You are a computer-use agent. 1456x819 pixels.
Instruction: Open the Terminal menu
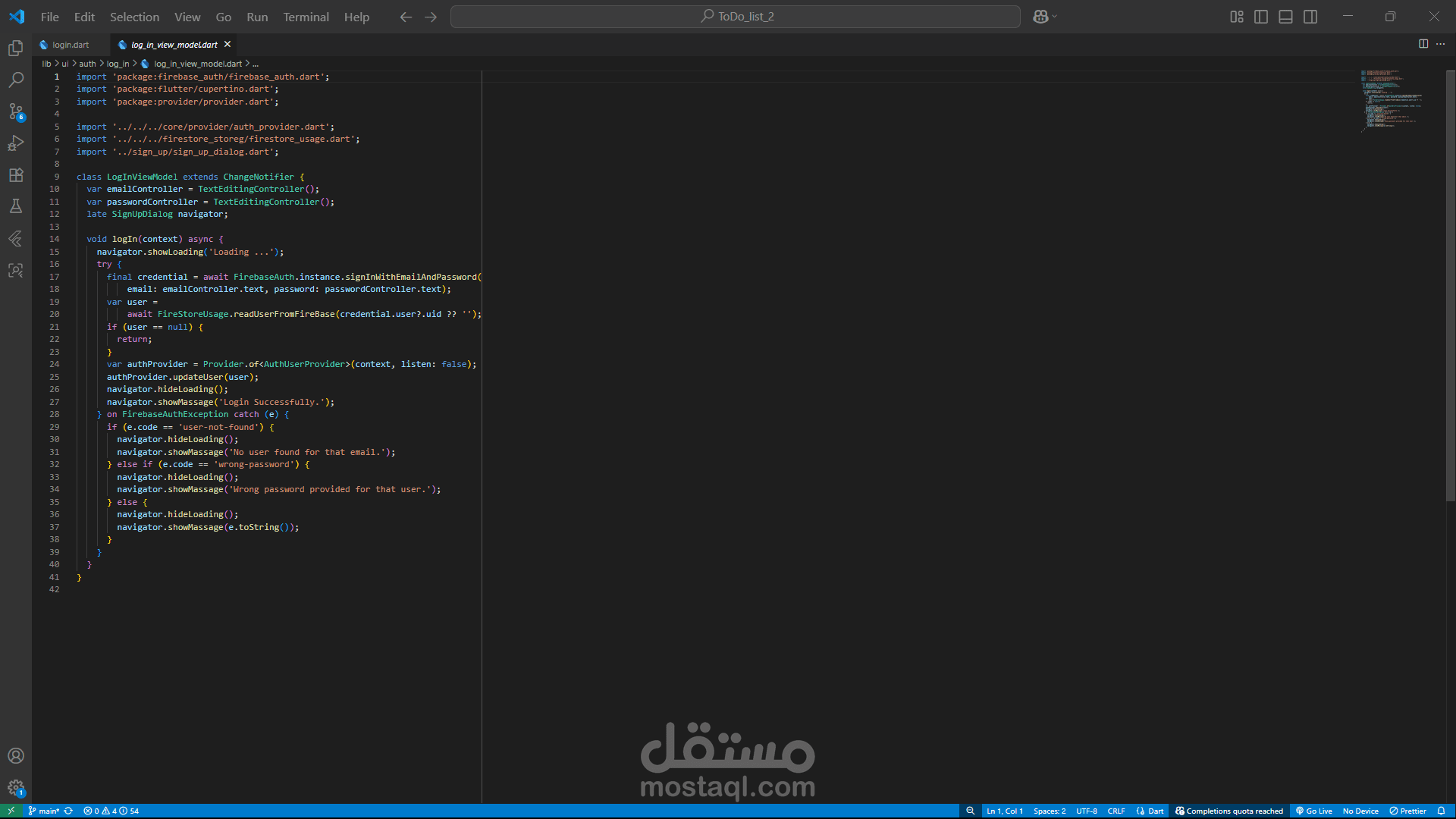tap(306, 17)
